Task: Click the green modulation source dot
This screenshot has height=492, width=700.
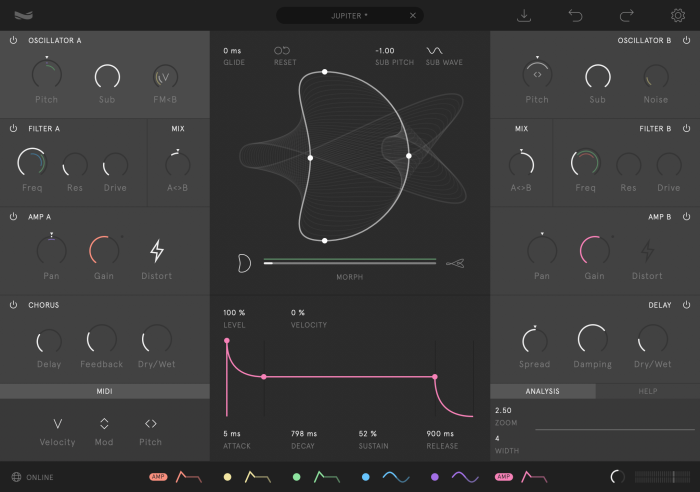Action: coord(296,477)
